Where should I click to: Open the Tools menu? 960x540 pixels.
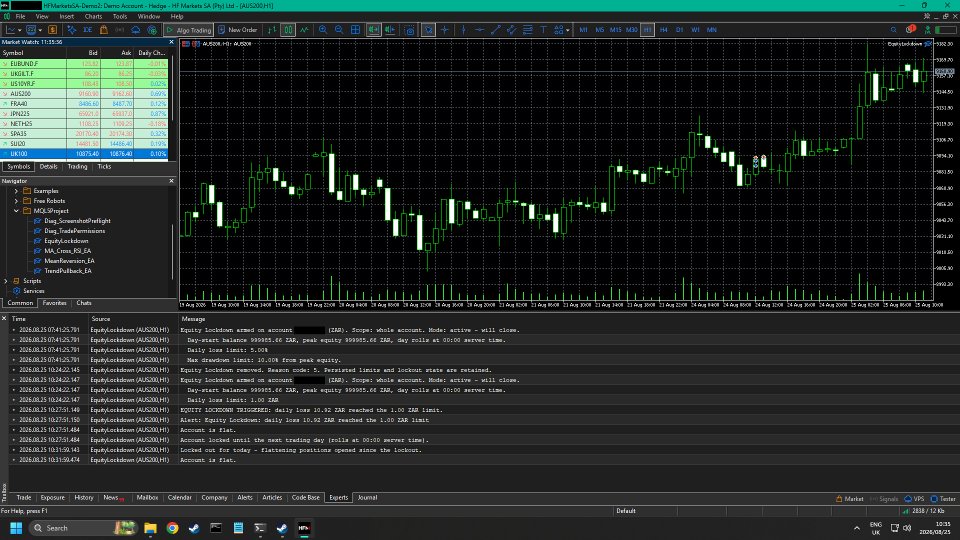(x=120, y=17)
